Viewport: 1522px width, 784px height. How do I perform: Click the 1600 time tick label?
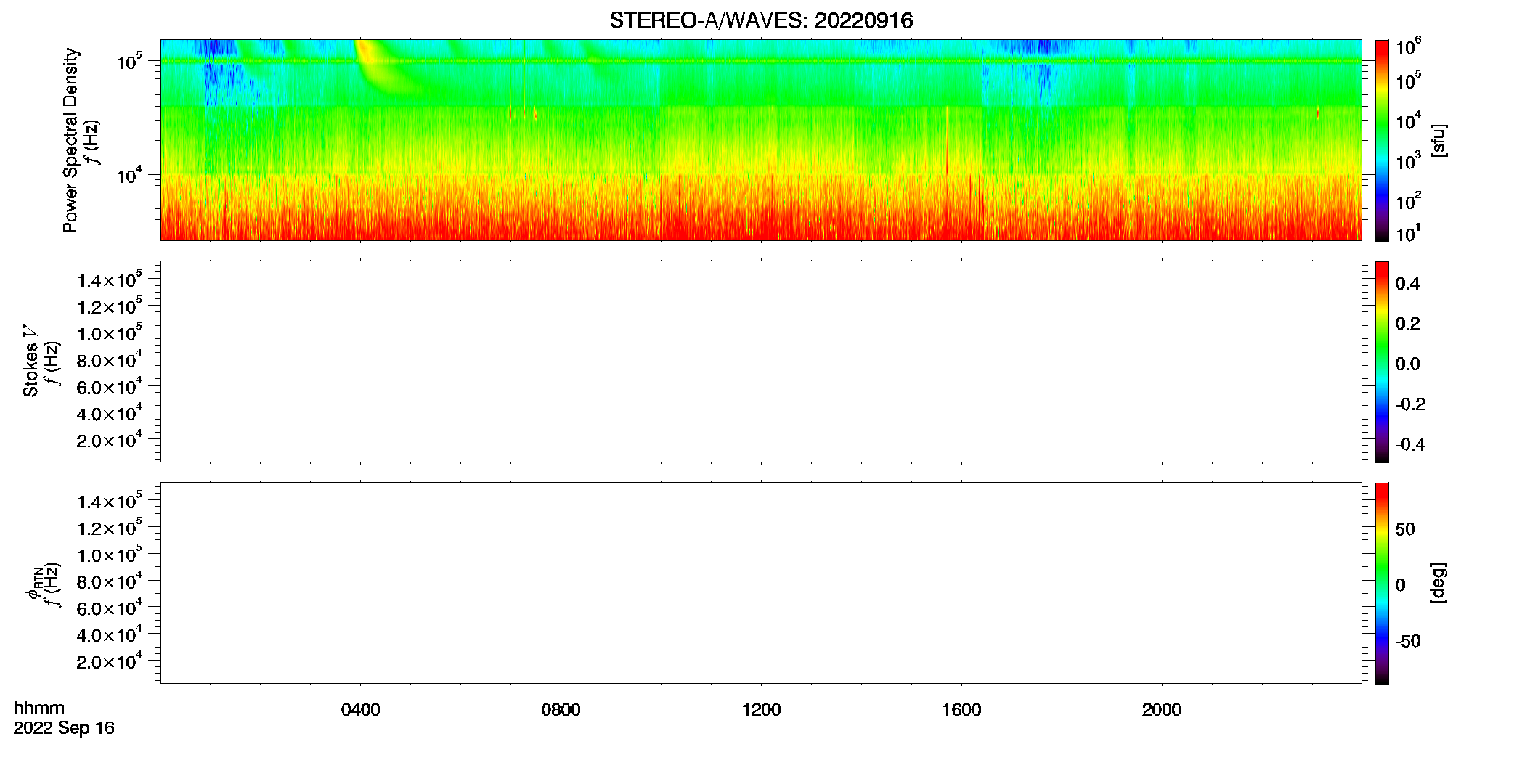(961, 710)
